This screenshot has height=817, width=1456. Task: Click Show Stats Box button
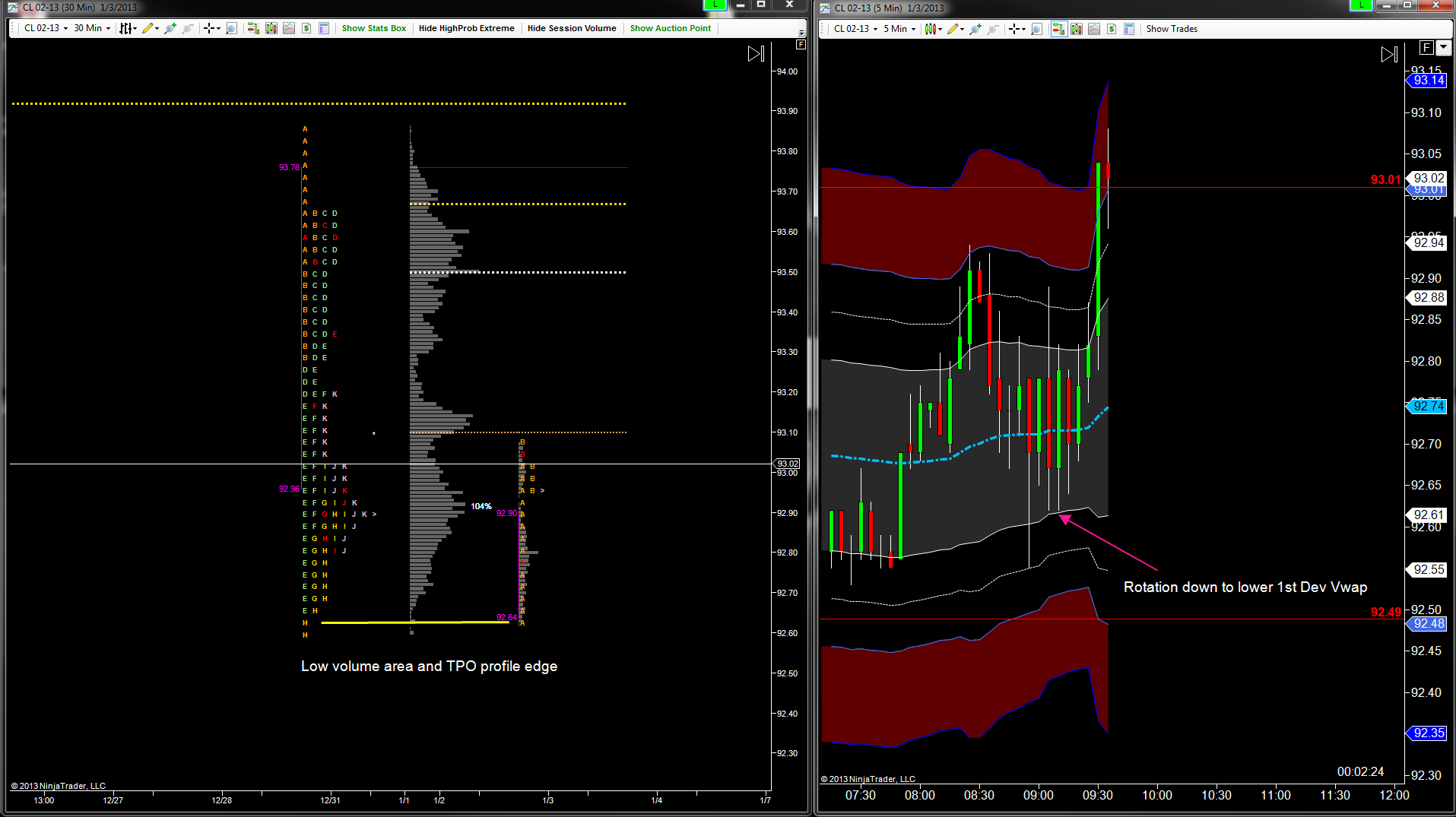click(x=373, y=28)
